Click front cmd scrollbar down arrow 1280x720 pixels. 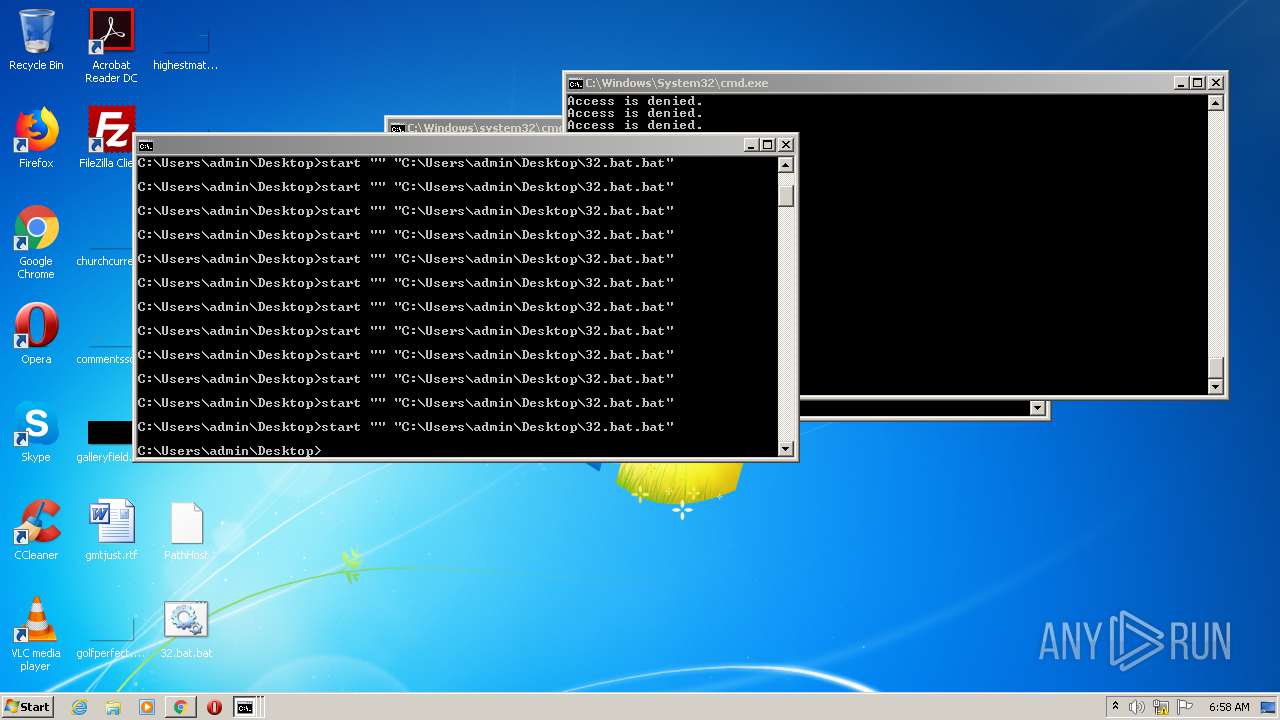786,449
